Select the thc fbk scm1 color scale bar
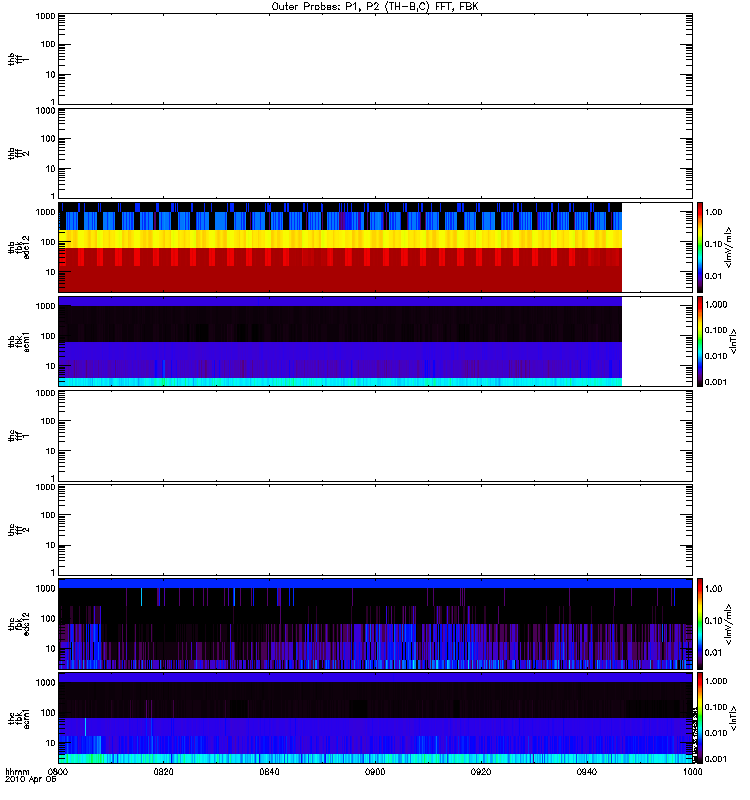The width and height of the screenshot is (750, 800). pos(700,718)
